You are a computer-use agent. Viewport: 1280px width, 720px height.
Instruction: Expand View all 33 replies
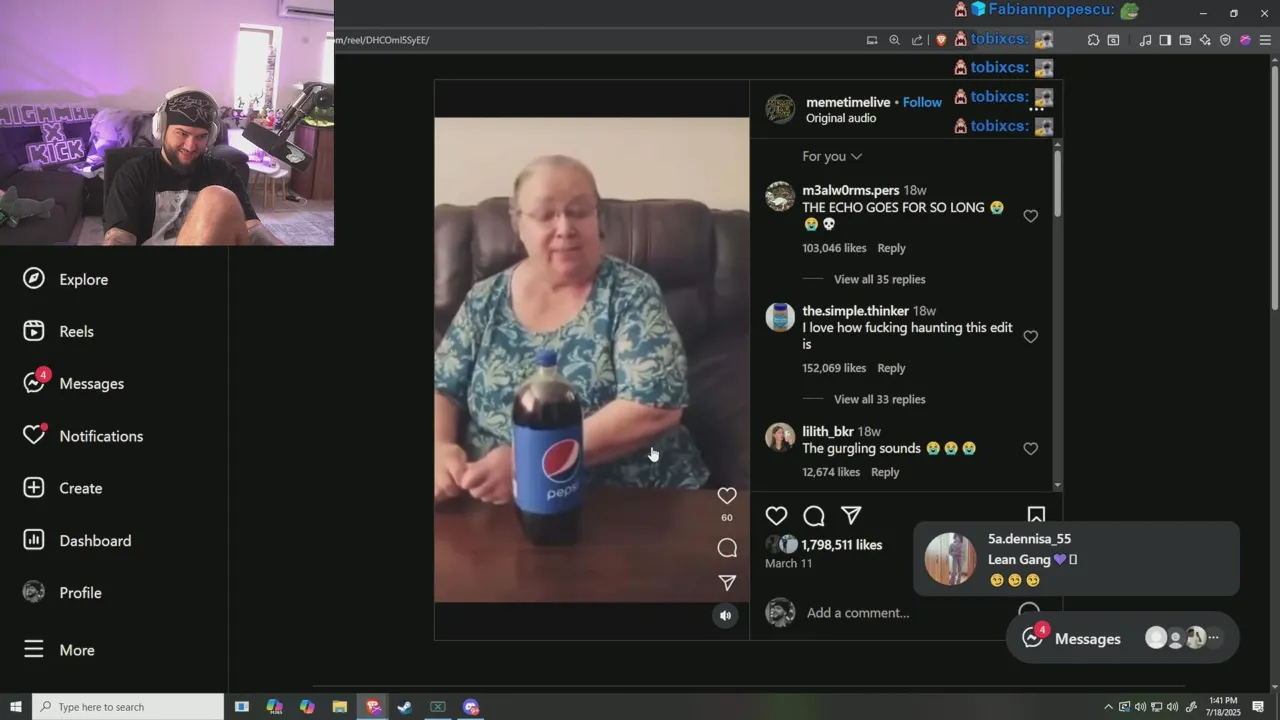879,399
